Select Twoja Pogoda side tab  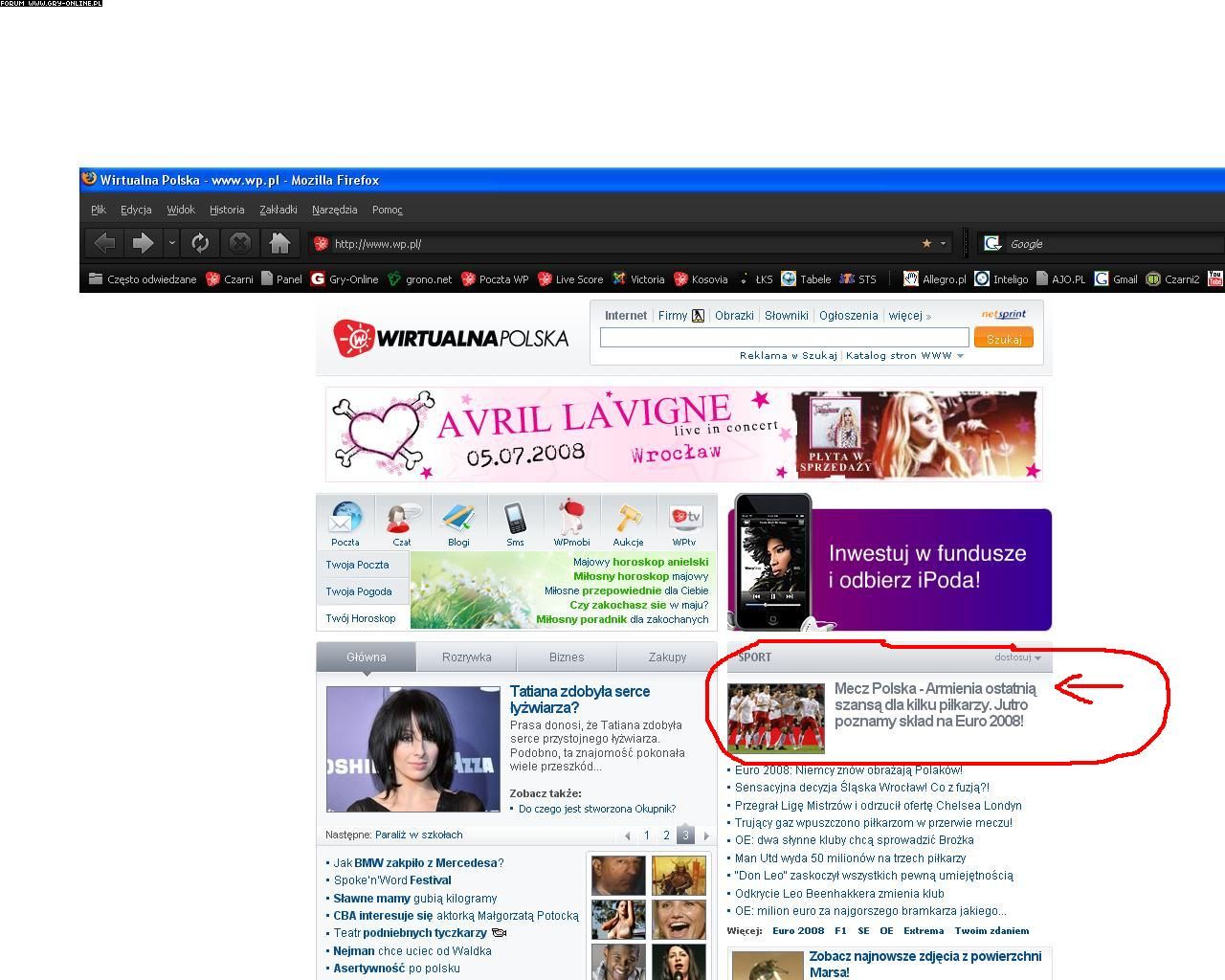pos(363,591)
